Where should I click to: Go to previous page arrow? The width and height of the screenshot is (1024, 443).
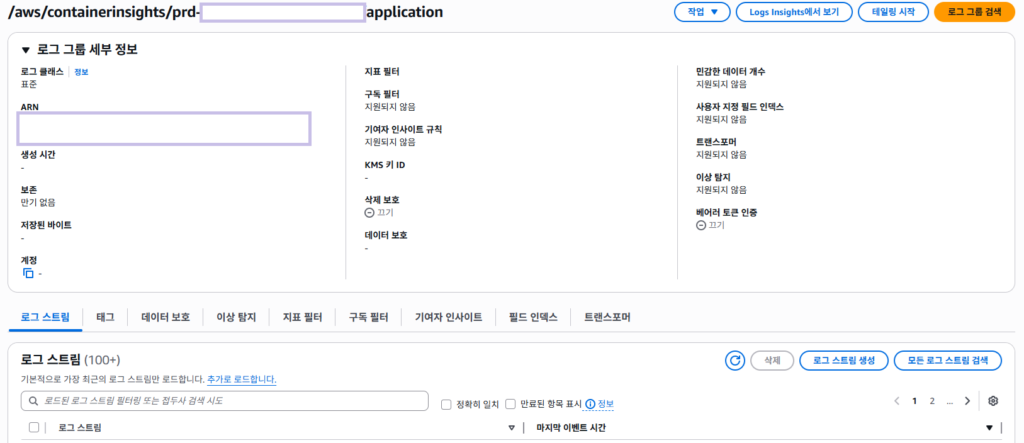pos(897,401)
